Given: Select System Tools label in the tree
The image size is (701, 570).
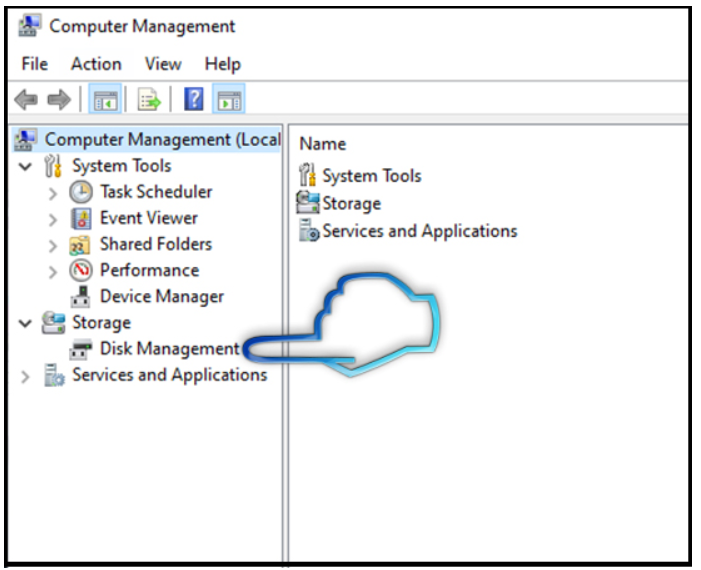Looking at the screenshot, I should pos(122,166).
